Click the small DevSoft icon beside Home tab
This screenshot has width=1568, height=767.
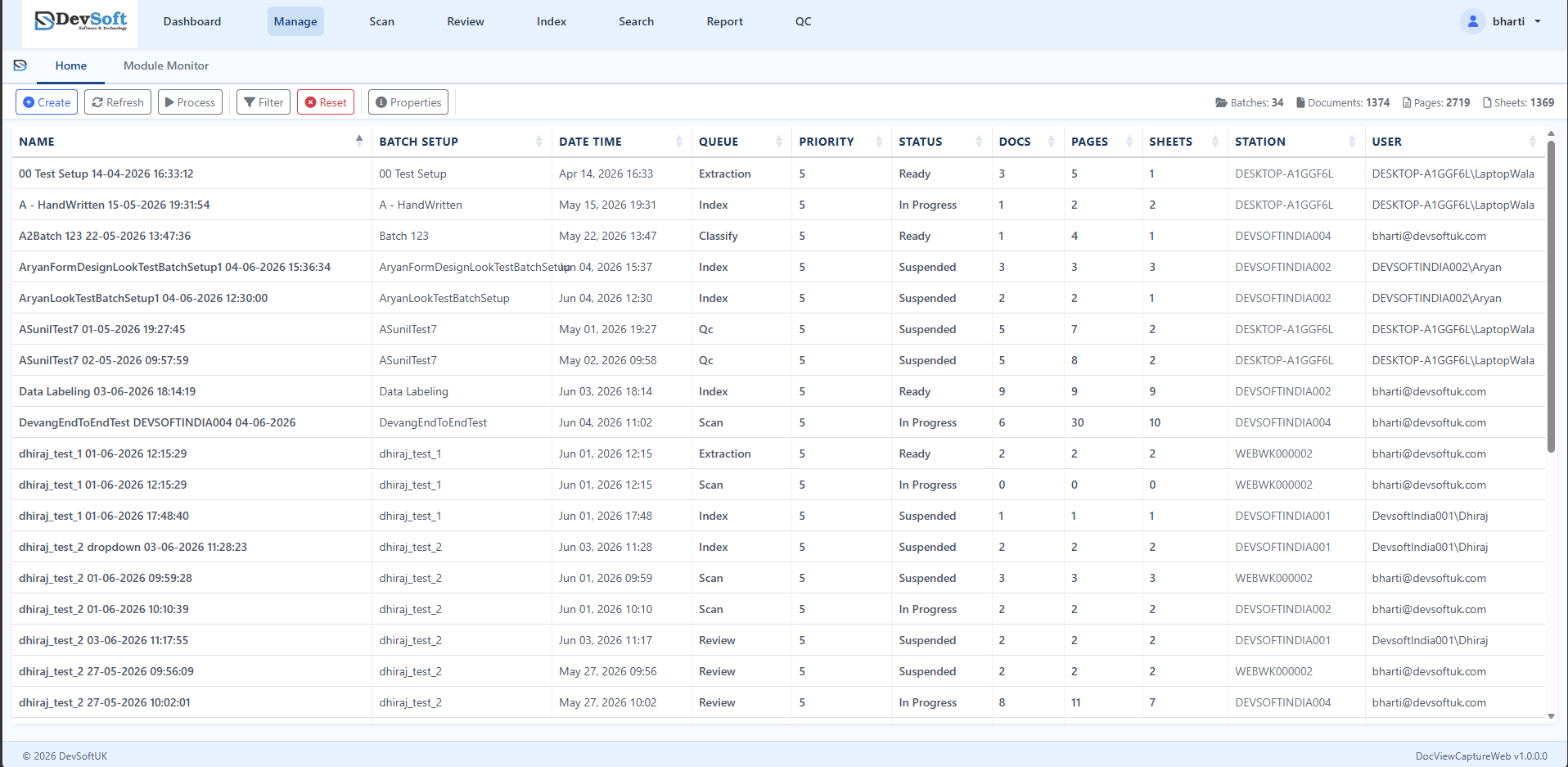pyautogui.click(x=20, y=65)
